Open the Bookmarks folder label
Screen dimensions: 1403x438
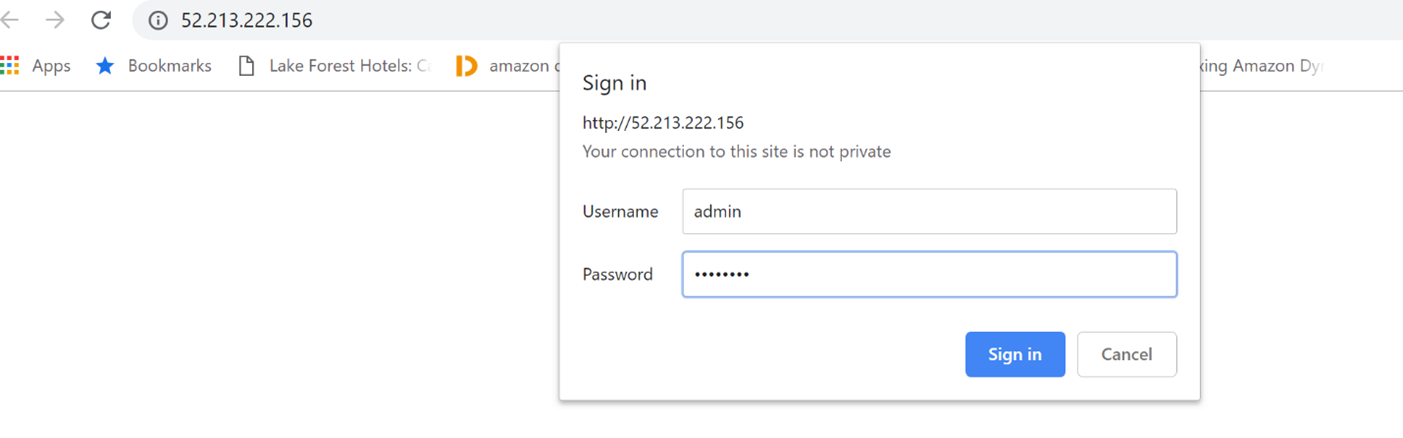point(170,66)
